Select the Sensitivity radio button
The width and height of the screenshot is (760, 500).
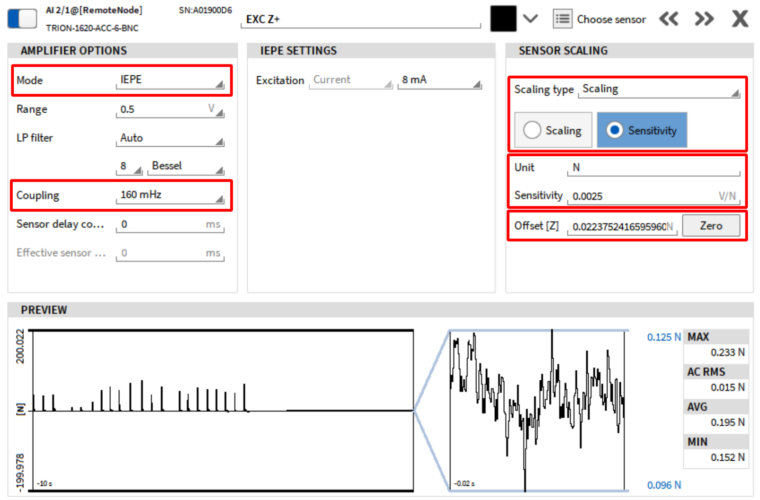click(641, 130)
